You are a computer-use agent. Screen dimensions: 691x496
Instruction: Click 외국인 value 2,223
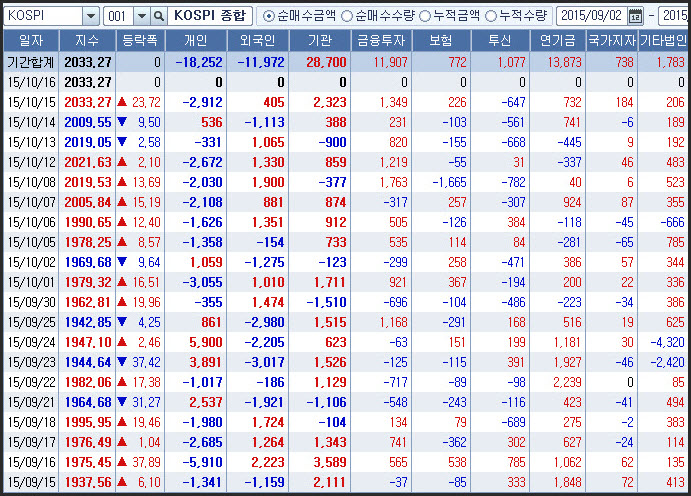(x=268, y=462)
